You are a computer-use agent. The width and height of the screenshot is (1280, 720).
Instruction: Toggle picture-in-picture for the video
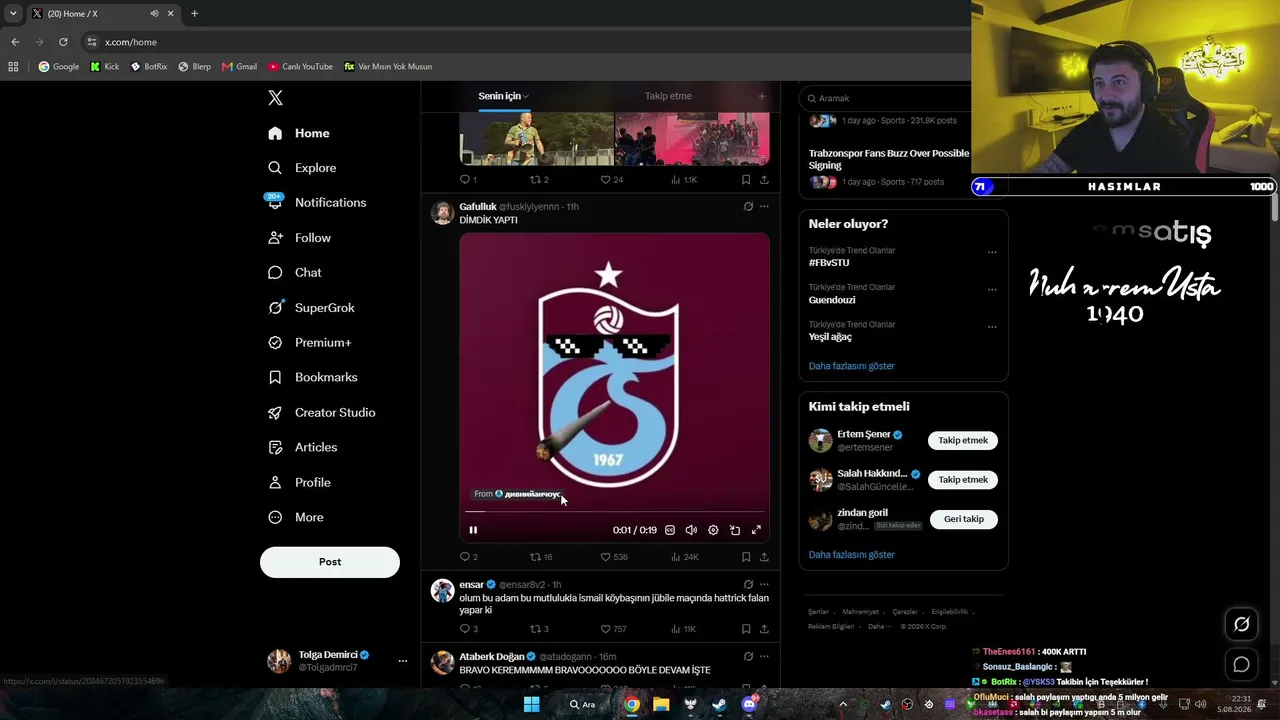coord(735,530)
